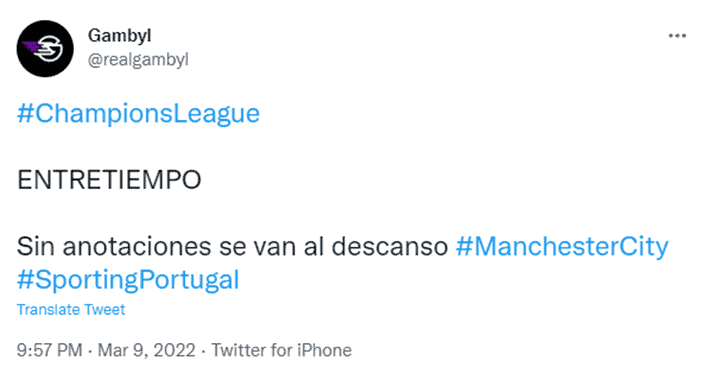The width and height of the screenshot is (703, 367).
Task: Open the Gambyl display name profile link
Action: [119, 36]
